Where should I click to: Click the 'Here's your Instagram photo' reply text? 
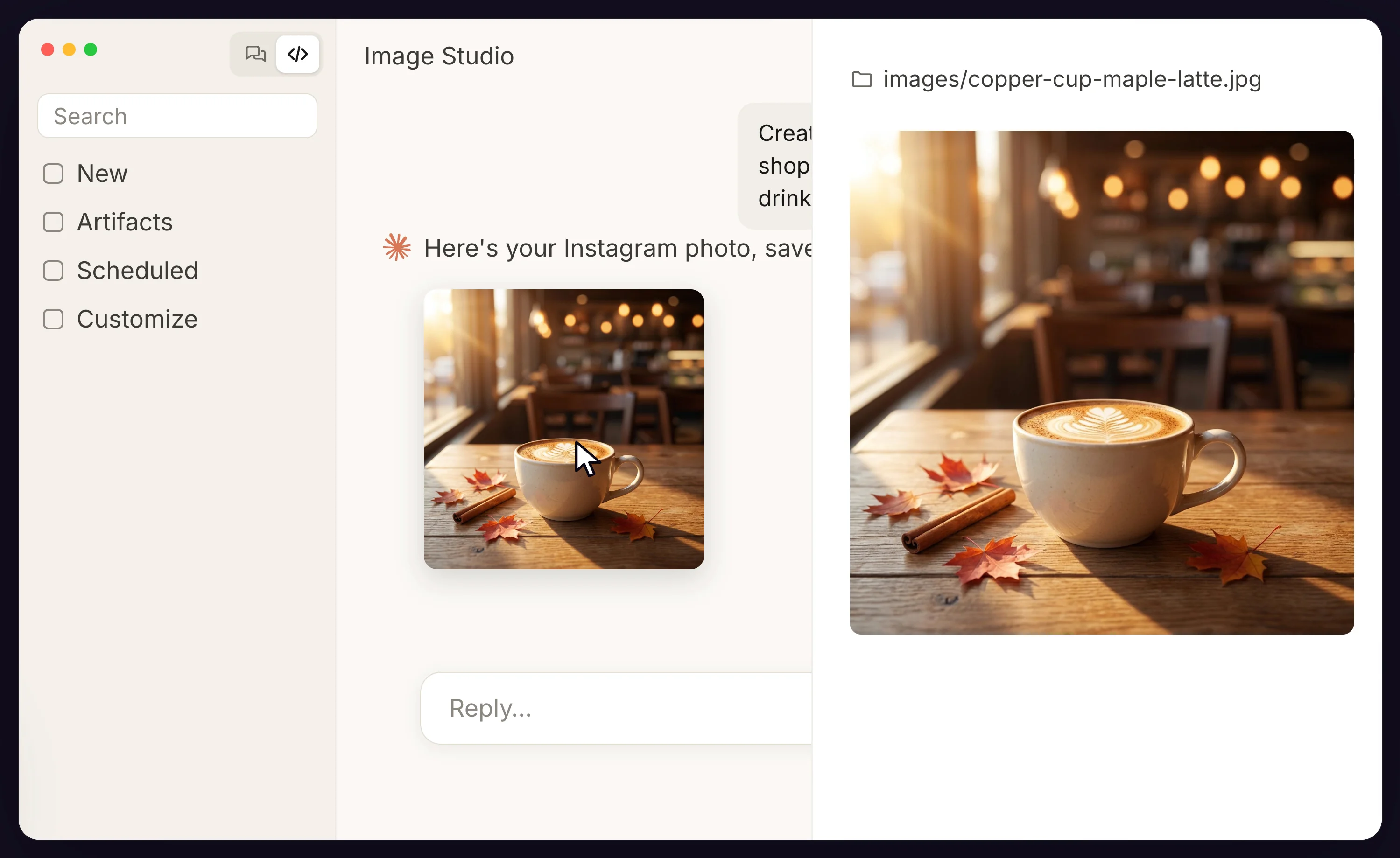pos(618,248)
